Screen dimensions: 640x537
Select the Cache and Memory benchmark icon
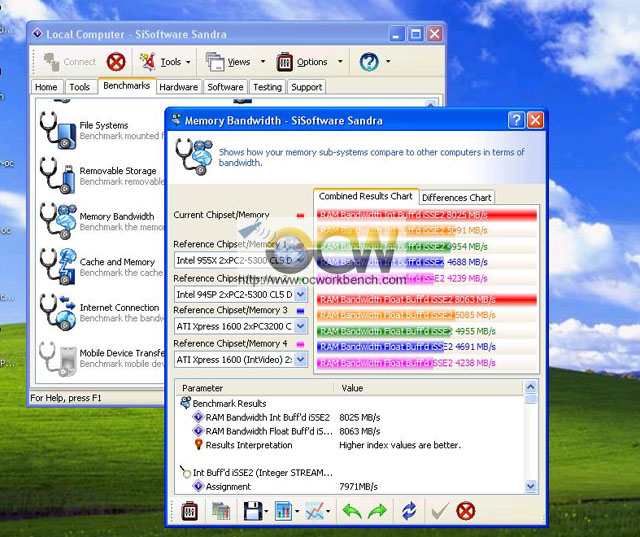click(x=58, y=266)
